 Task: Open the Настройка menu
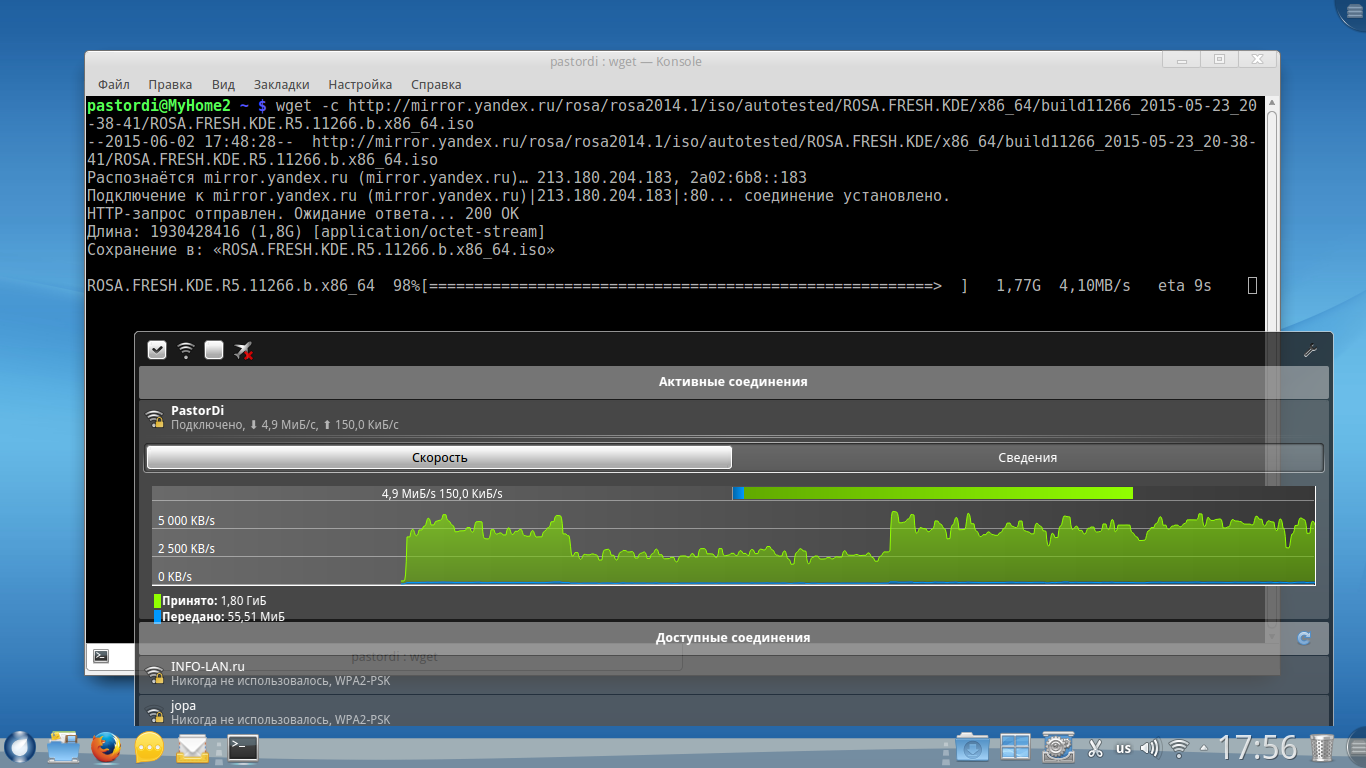click(360, 85)
